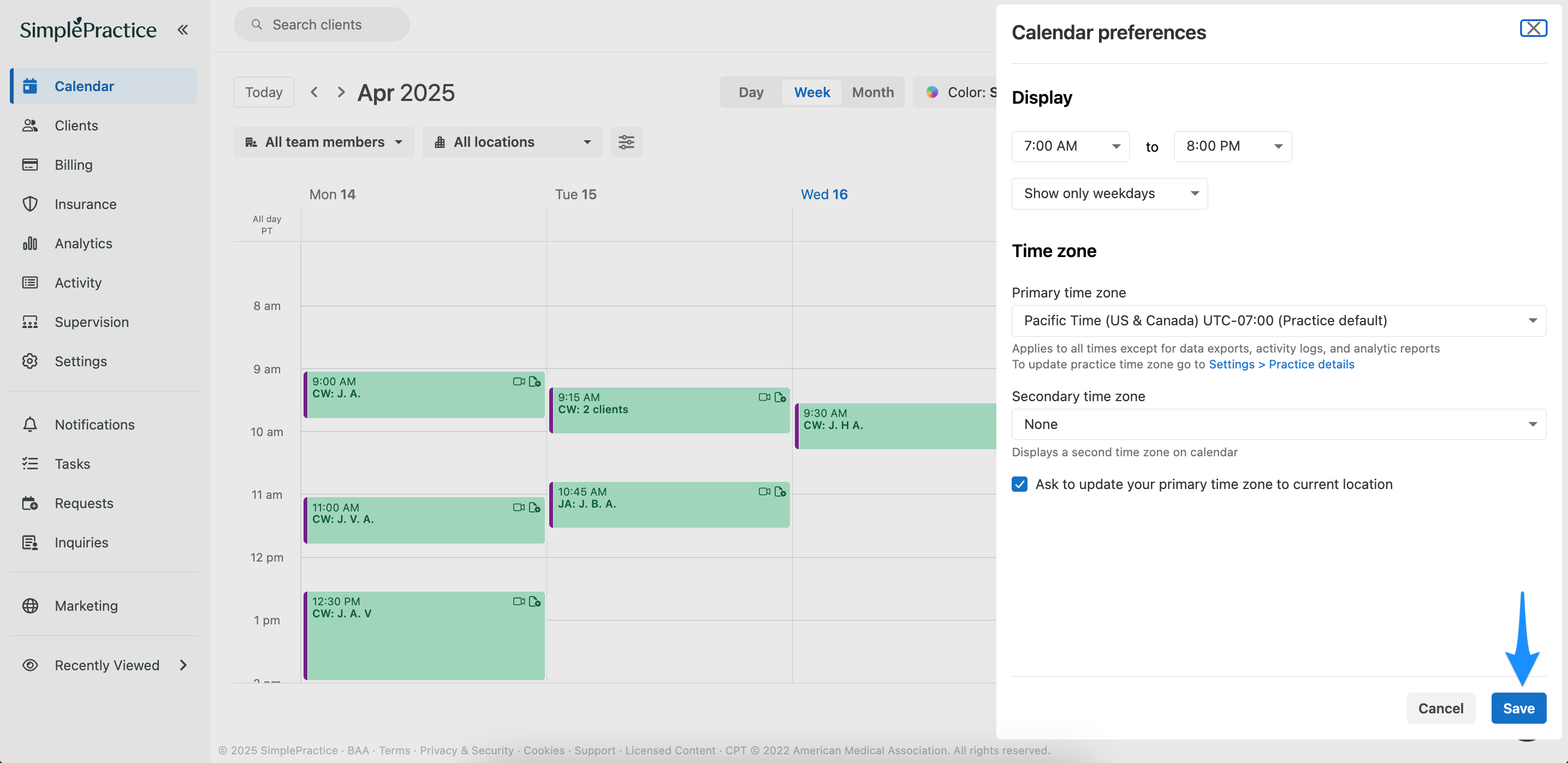Click the Settings gear icon
1568x763 pixels.
tap(30, 361)
